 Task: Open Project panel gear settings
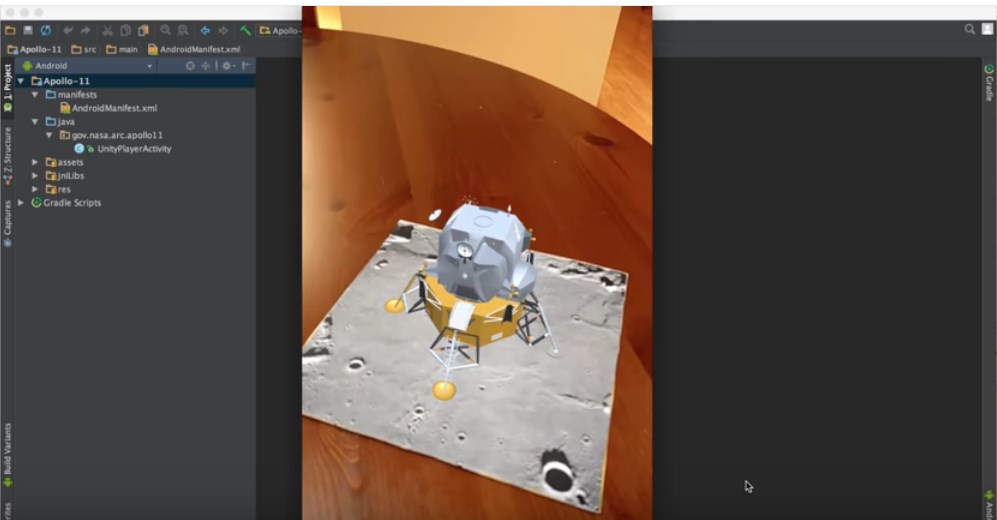tap(228, 65)
